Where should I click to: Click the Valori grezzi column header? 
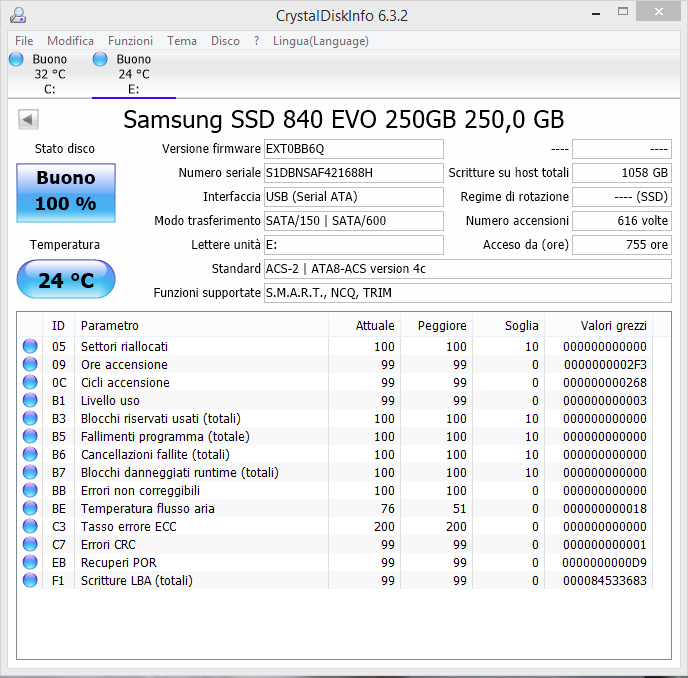(598, 326)
